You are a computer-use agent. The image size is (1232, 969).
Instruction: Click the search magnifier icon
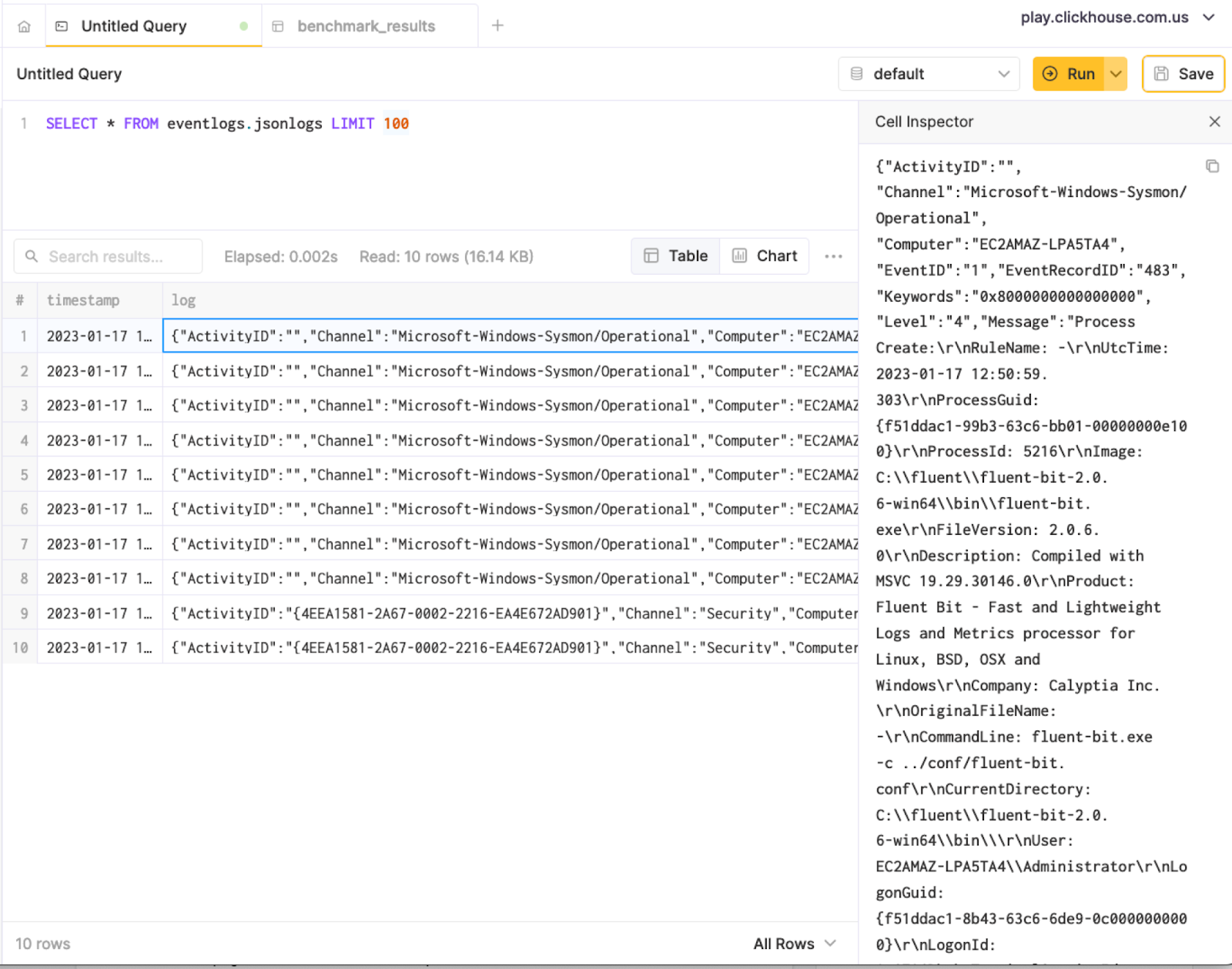[x=32, y=256]
